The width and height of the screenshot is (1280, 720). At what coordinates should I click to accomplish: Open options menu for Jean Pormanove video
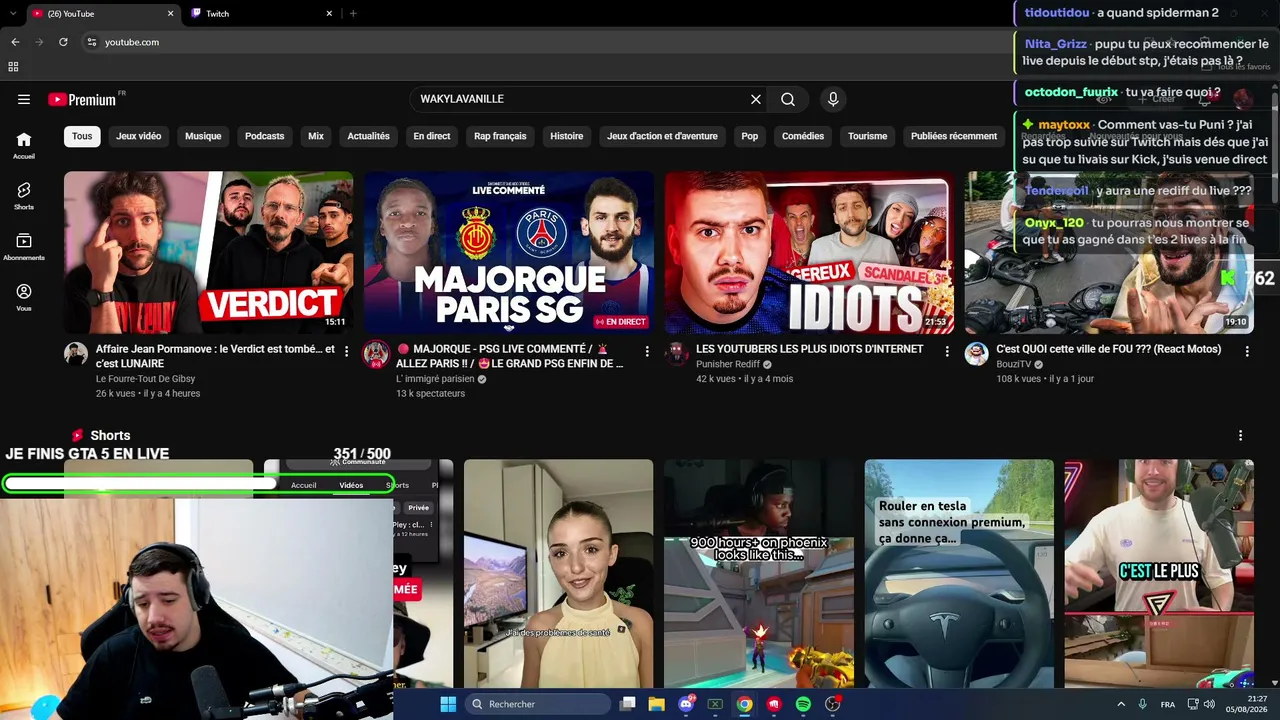pos(347,351)
